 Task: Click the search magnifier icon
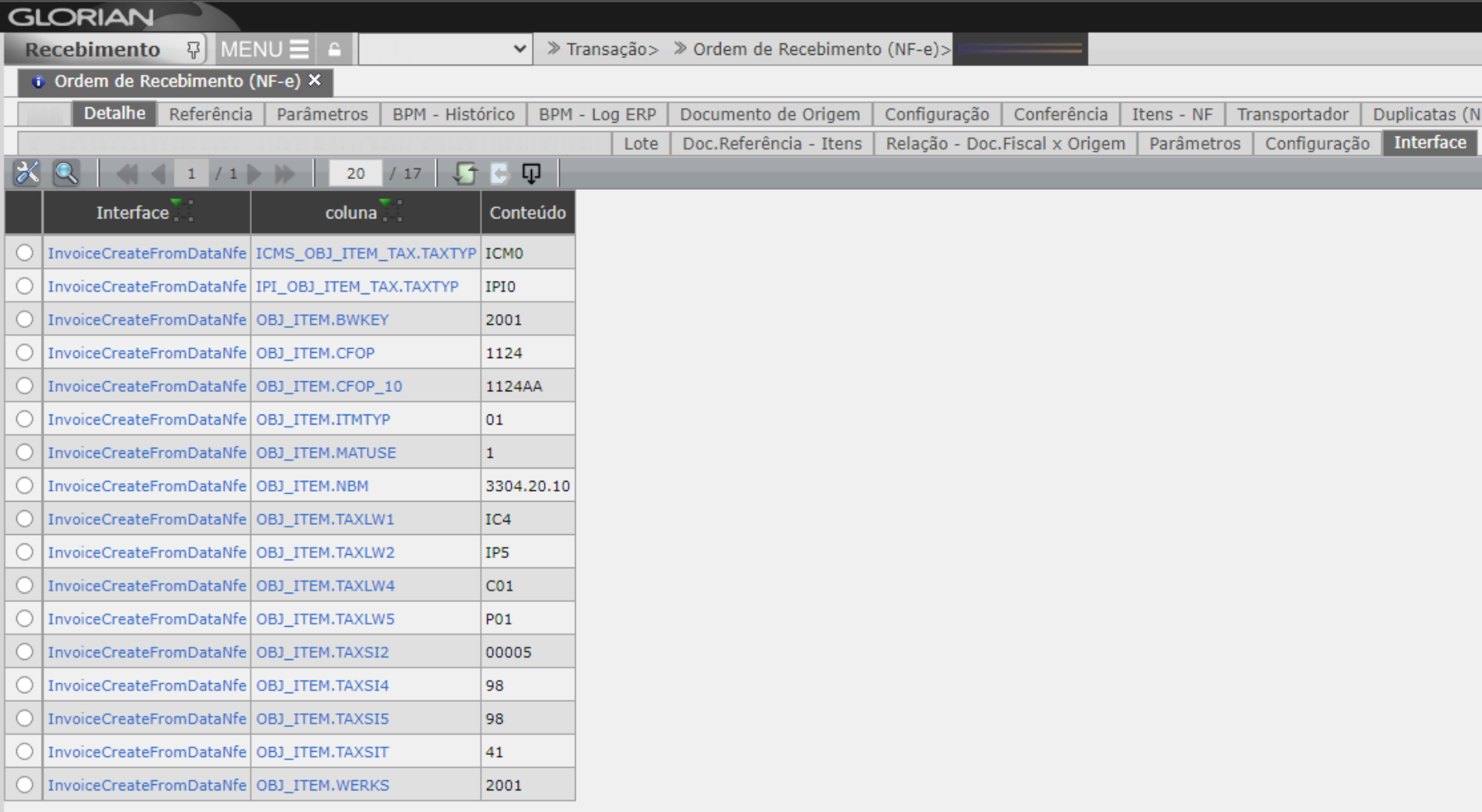(66, 173)
